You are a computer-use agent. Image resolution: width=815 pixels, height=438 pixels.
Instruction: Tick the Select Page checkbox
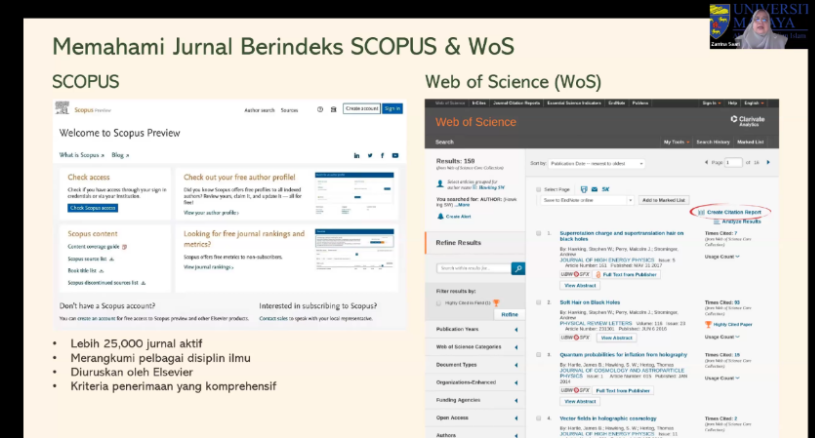tap(538, 188)
